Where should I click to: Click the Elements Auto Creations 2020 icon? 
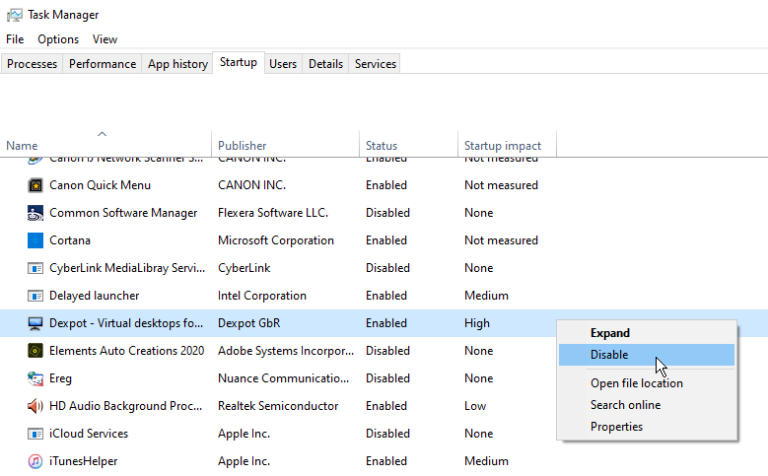(x=35, y=351)
